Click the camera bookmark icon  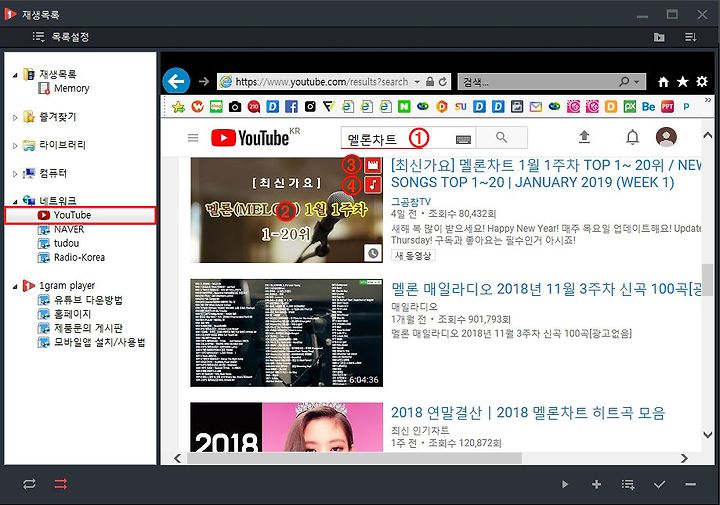[235, 107]
